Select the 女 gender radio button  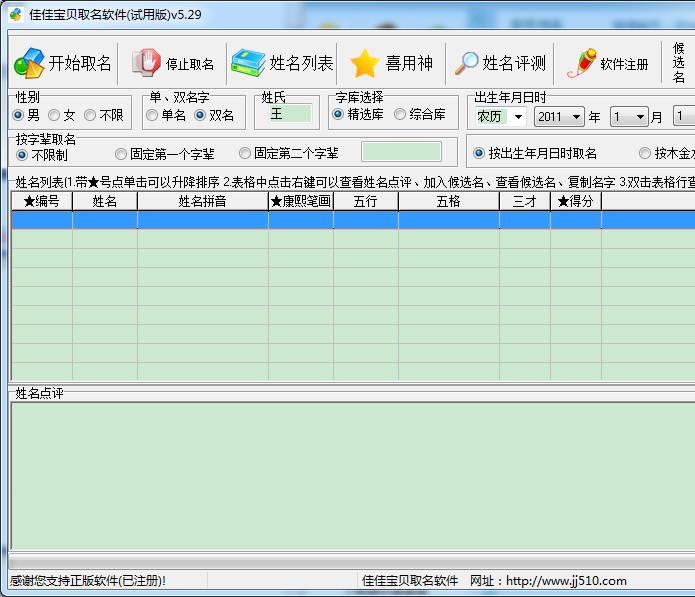pos(54,115)
